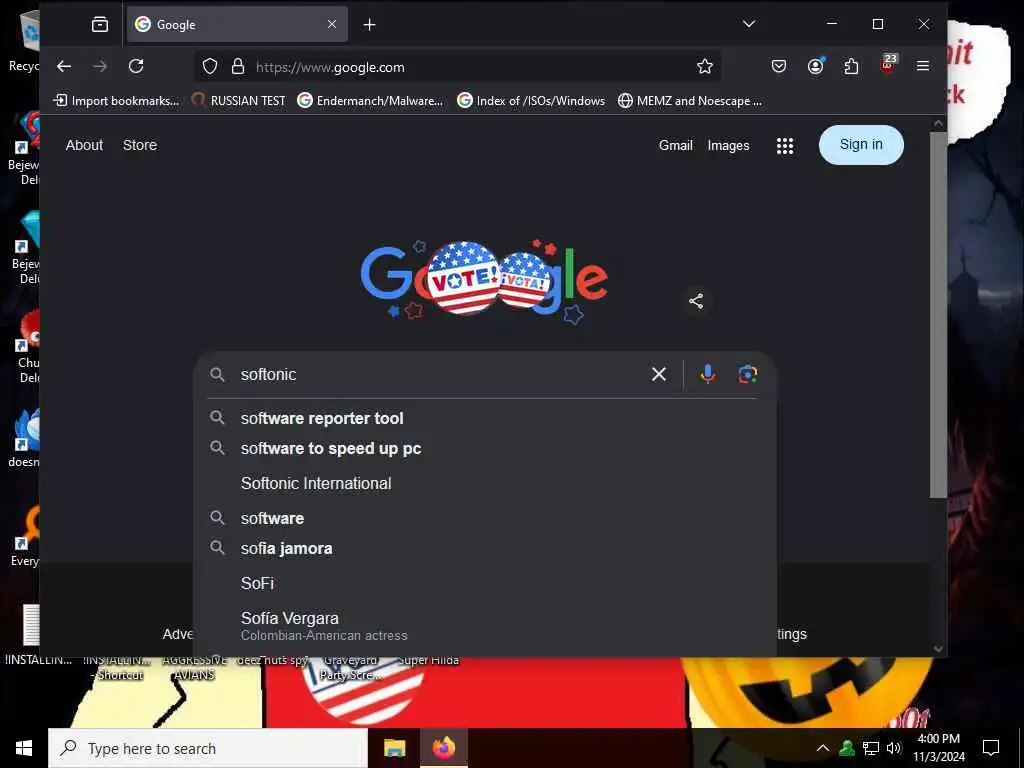Open a new tab with plus button
This screenshot has height=768, width=1024.
pyautogui.click(x=370, y=25)
